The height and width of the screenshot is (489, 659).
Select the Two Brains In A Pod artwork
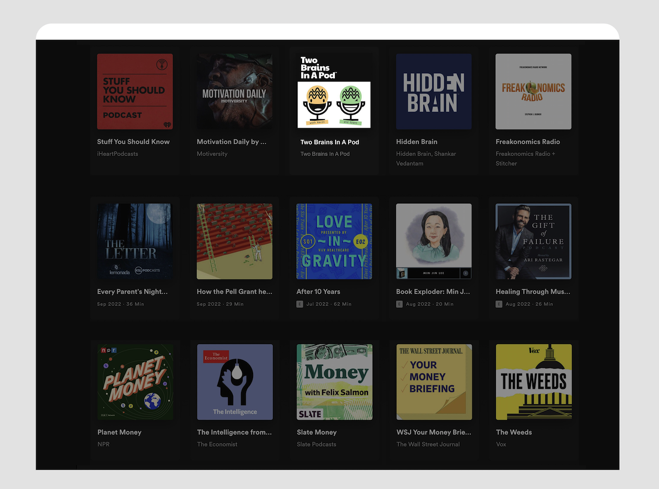(334, 92)
